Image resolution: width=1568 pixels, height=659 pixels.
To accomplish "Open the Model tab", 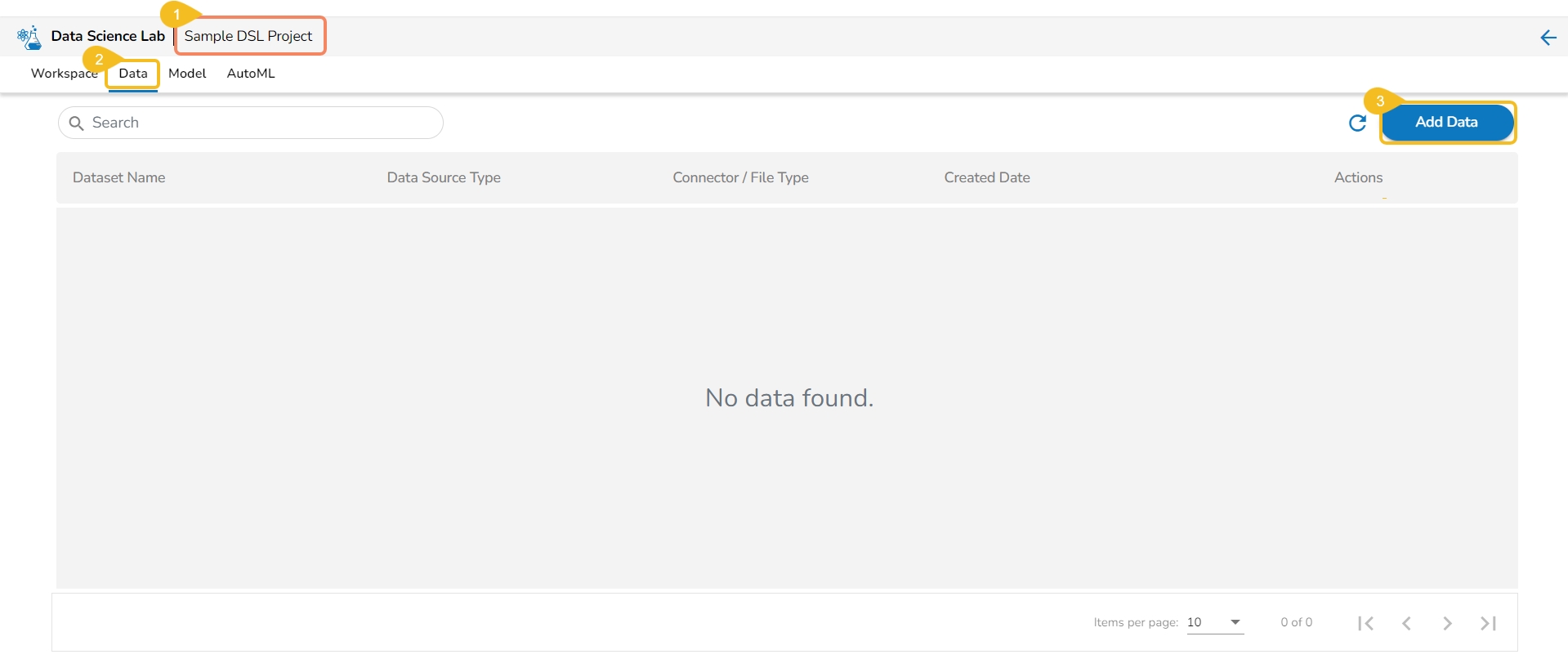I will coord(187,74).
